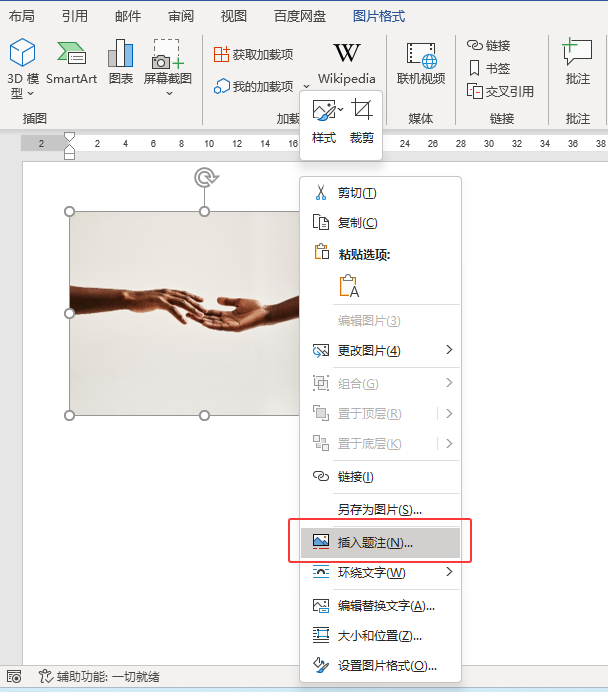The image size is (608, 692).
Task: Open the 屏幕截图 screenshot tool
Action: point(168,67)
